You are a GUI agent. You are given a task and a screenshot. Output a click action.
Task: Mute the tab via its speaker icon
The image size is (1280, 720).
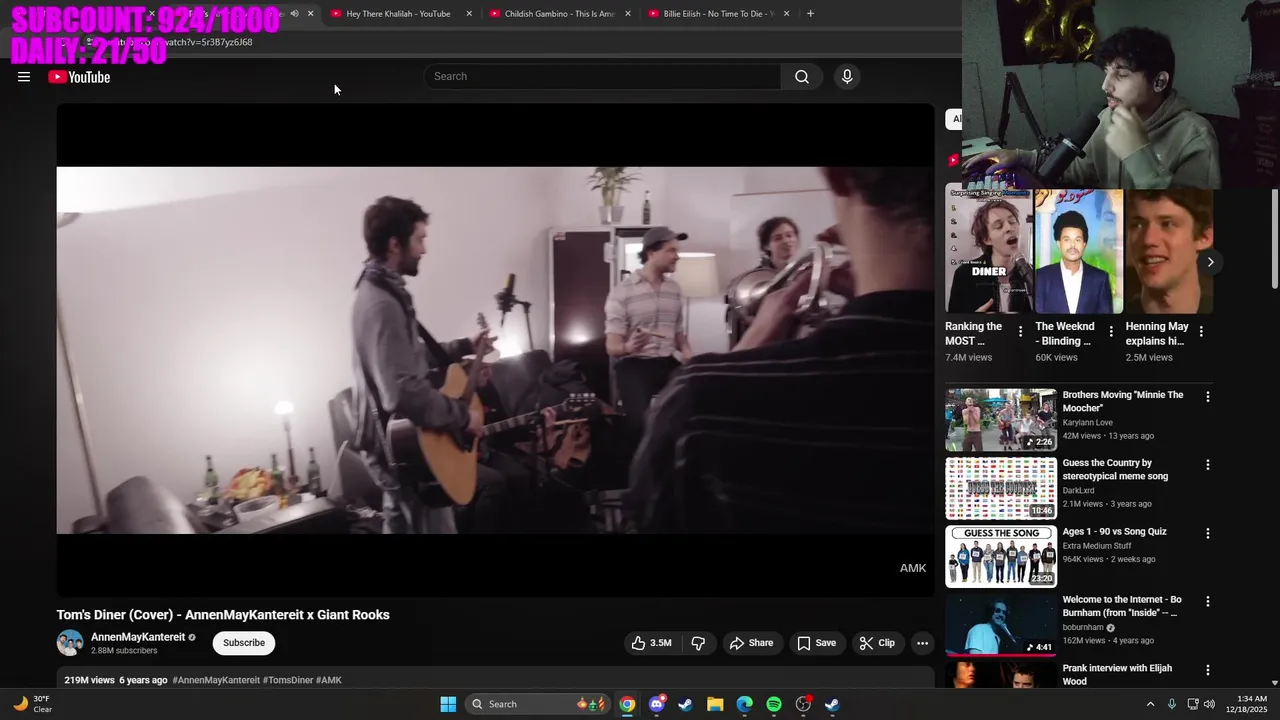294,14
